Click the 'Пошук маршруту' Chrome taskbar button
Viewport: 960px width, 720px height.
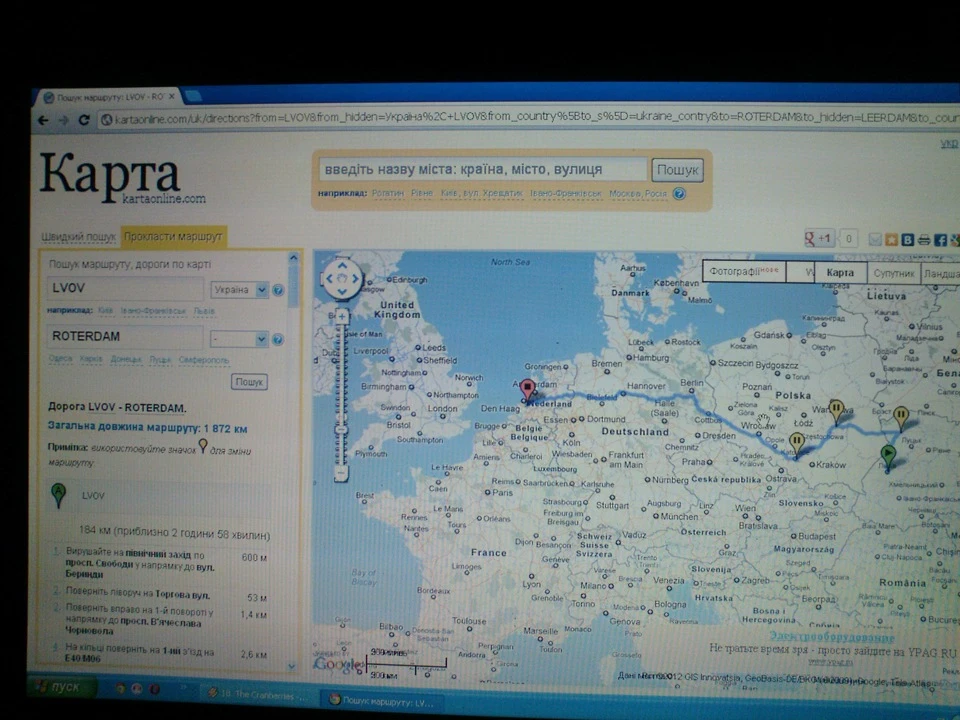pyautogui.click(x=381, y=701)
